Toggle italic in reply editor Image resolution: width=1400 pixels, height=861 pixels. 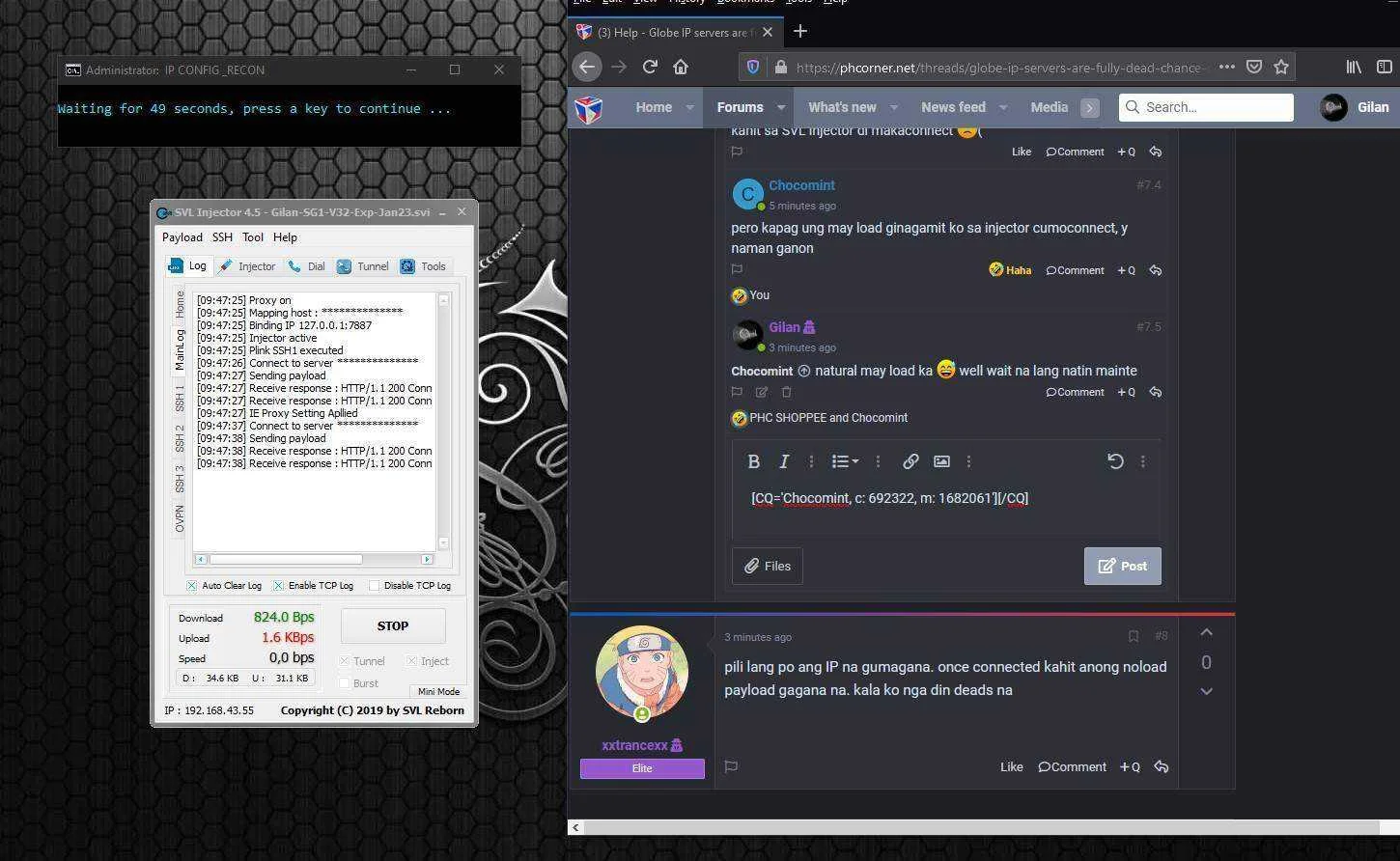pos(784,461)
